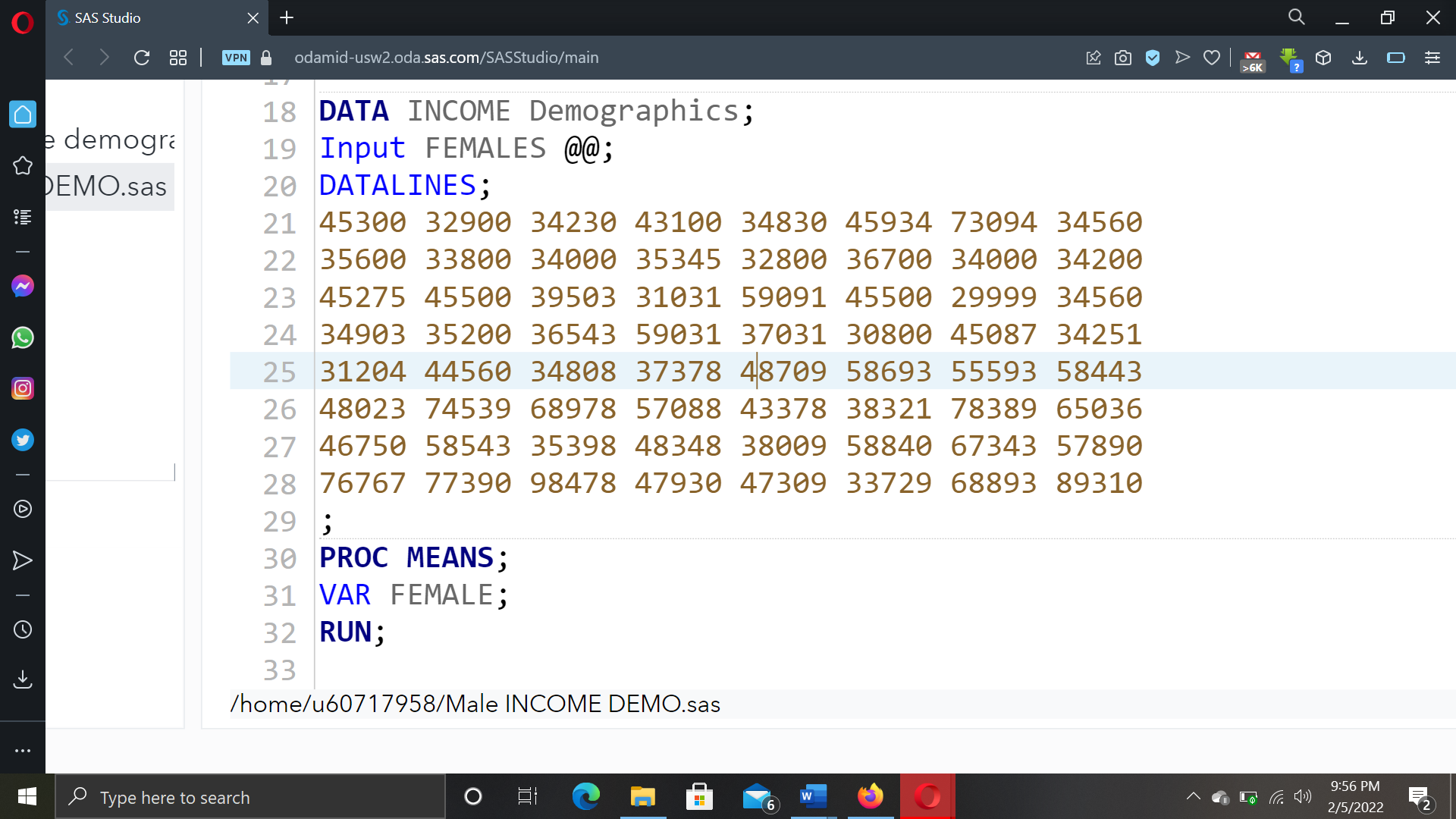Show hidden system tray icons

click(x=1193, y=796)
